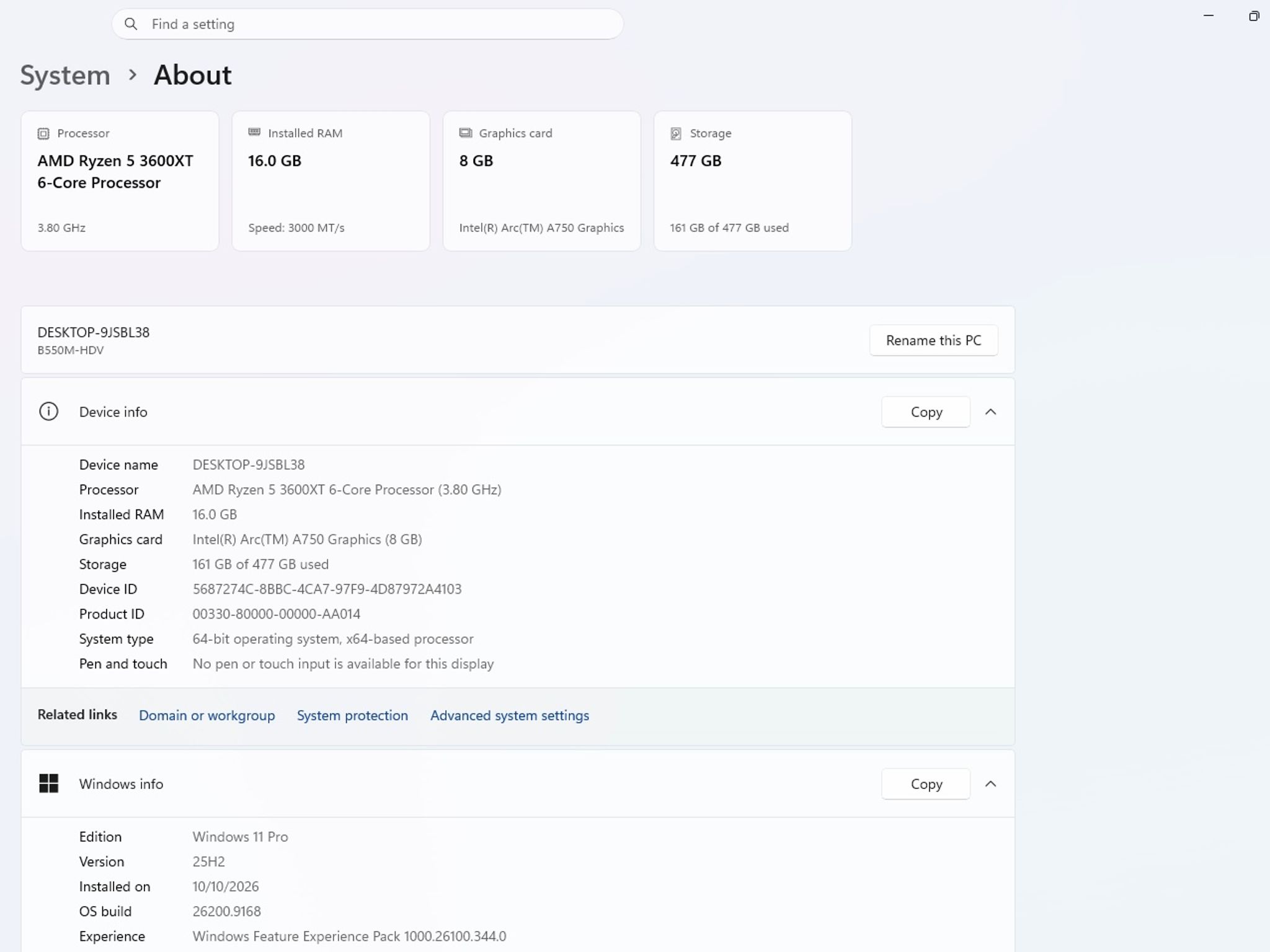The height and width of the screenshot is (952, 1270).
Task: Click the Installed RAM card icon
Action: pos(254,132)
